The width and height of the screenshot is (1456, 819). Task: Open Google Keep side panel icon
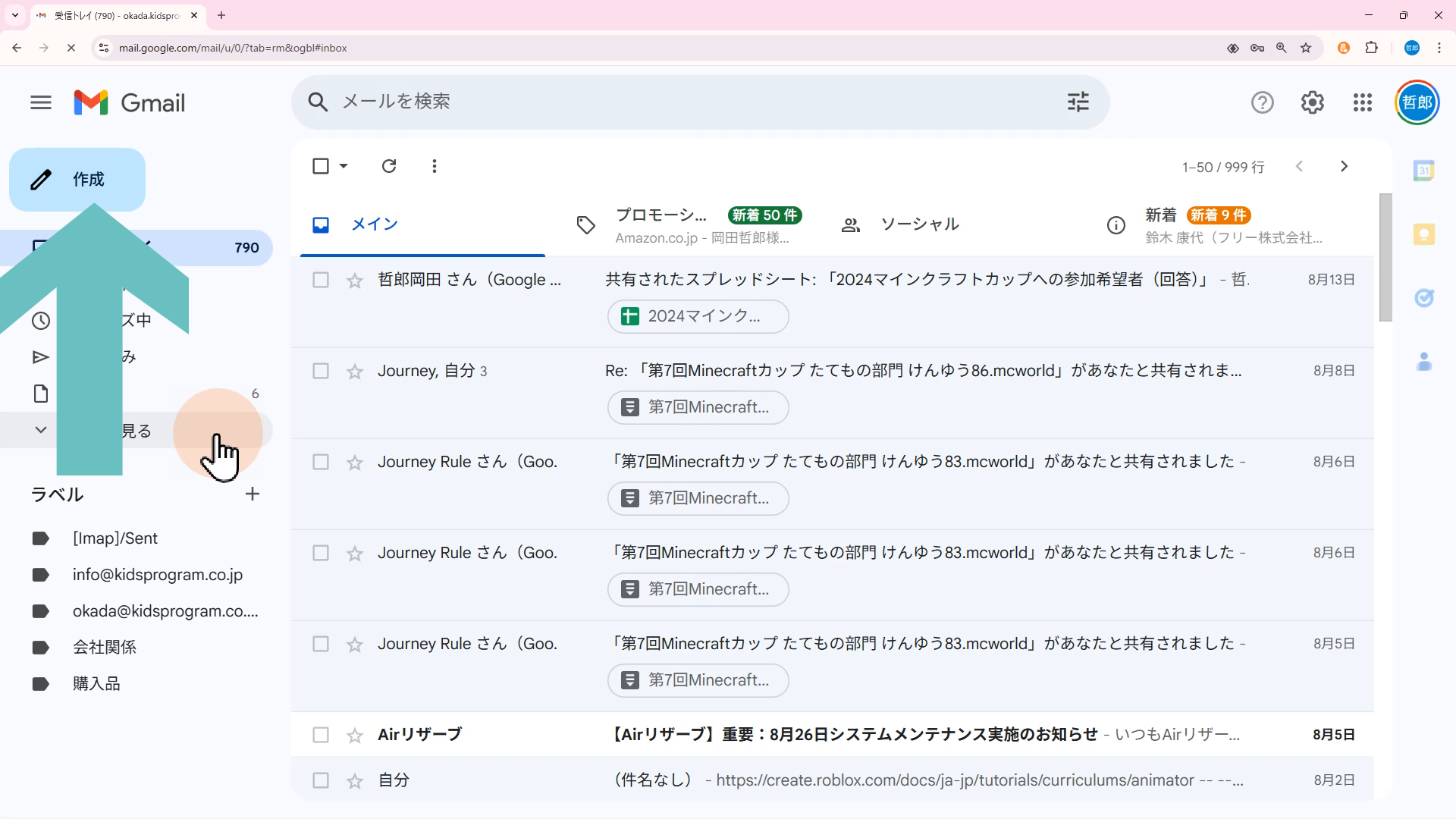tap(1423, 234)
